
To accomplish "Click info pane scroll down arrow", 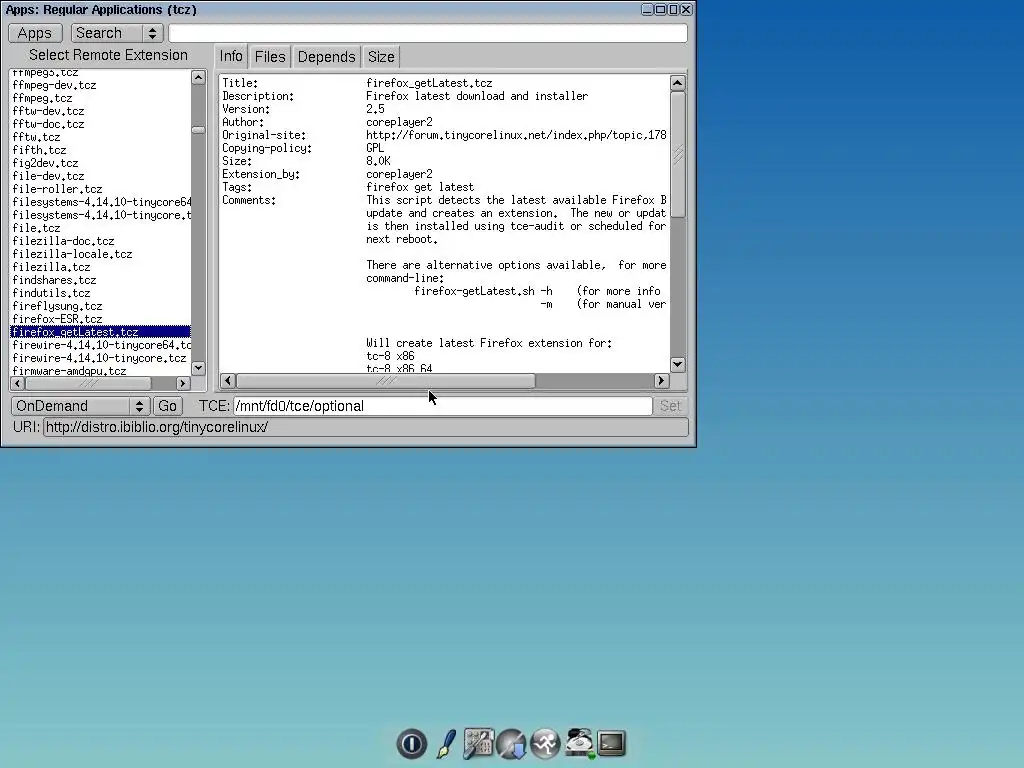I will [x=678, y=364].
